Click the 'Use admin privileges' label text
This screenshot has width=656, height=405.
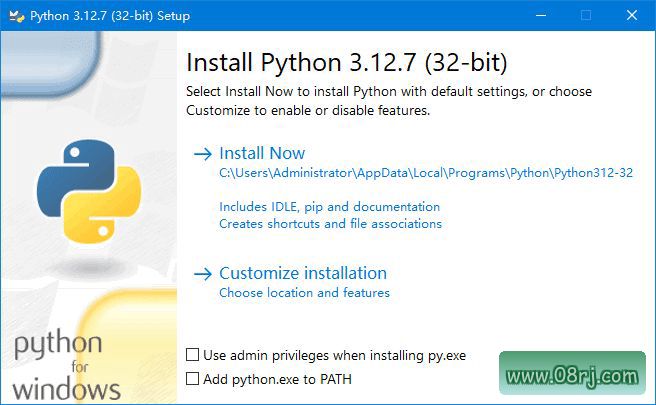pyautogui.click(x=334, y=355)
